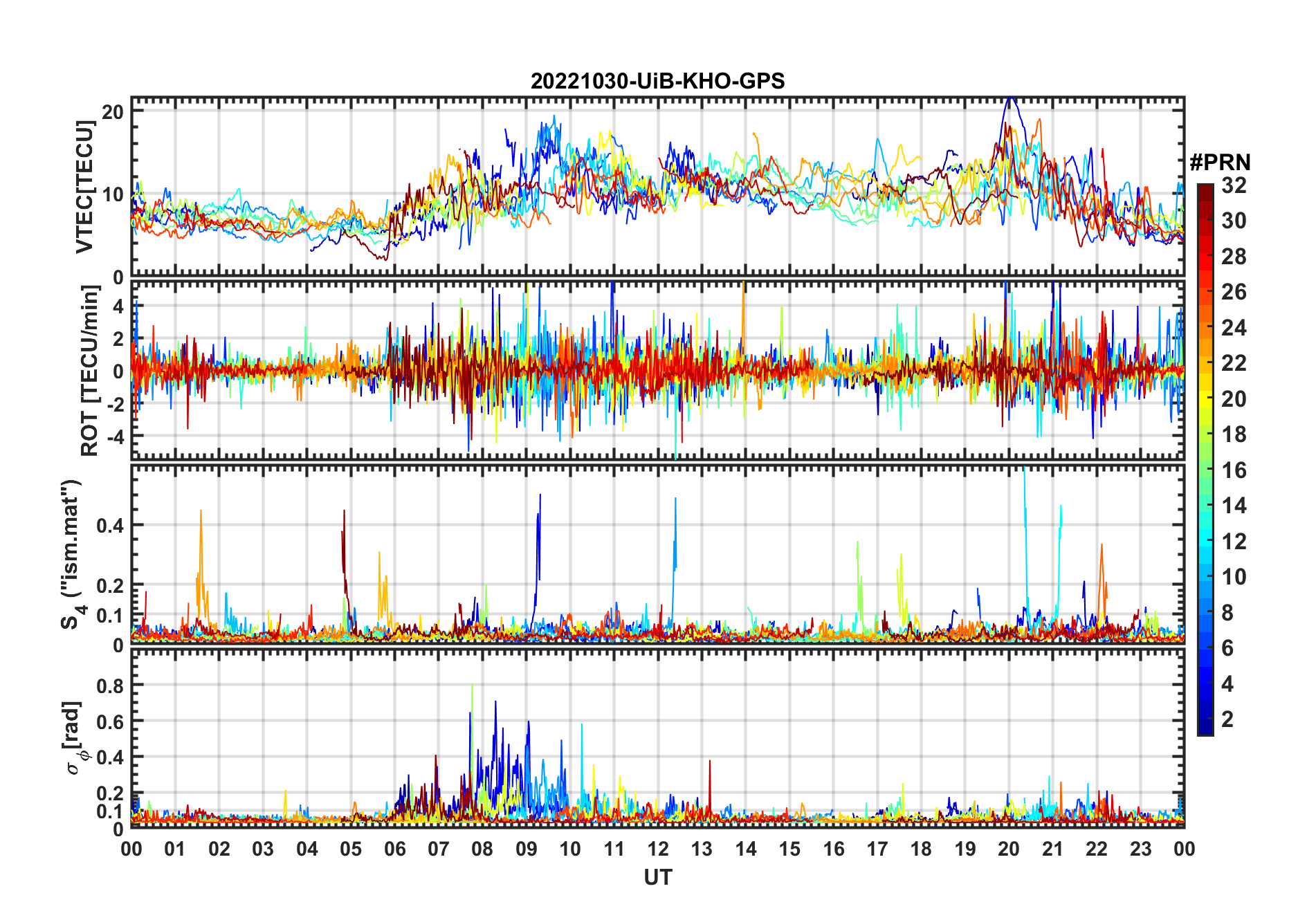Image resolution: width=1316 pixels, height=920 pixels.
Task: Click x-axis tick label 23
Action: [1140, 849]
